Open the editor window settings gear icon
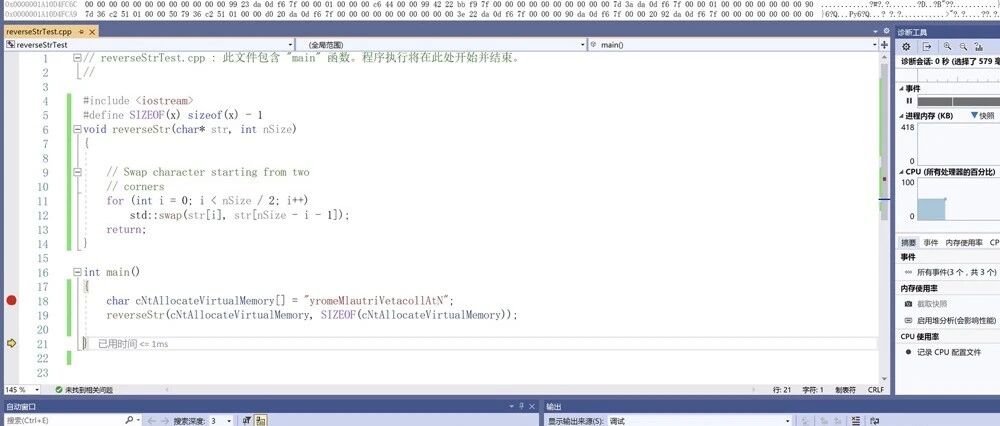1000x426 pixels. [x=886, y=31]
